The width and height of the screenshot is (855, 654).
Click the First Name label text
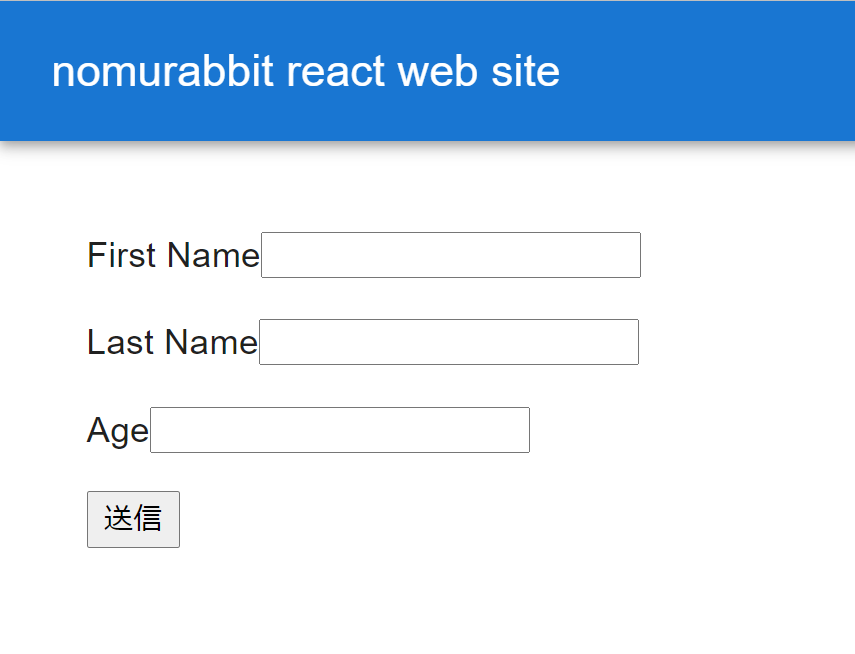(172, 255)
